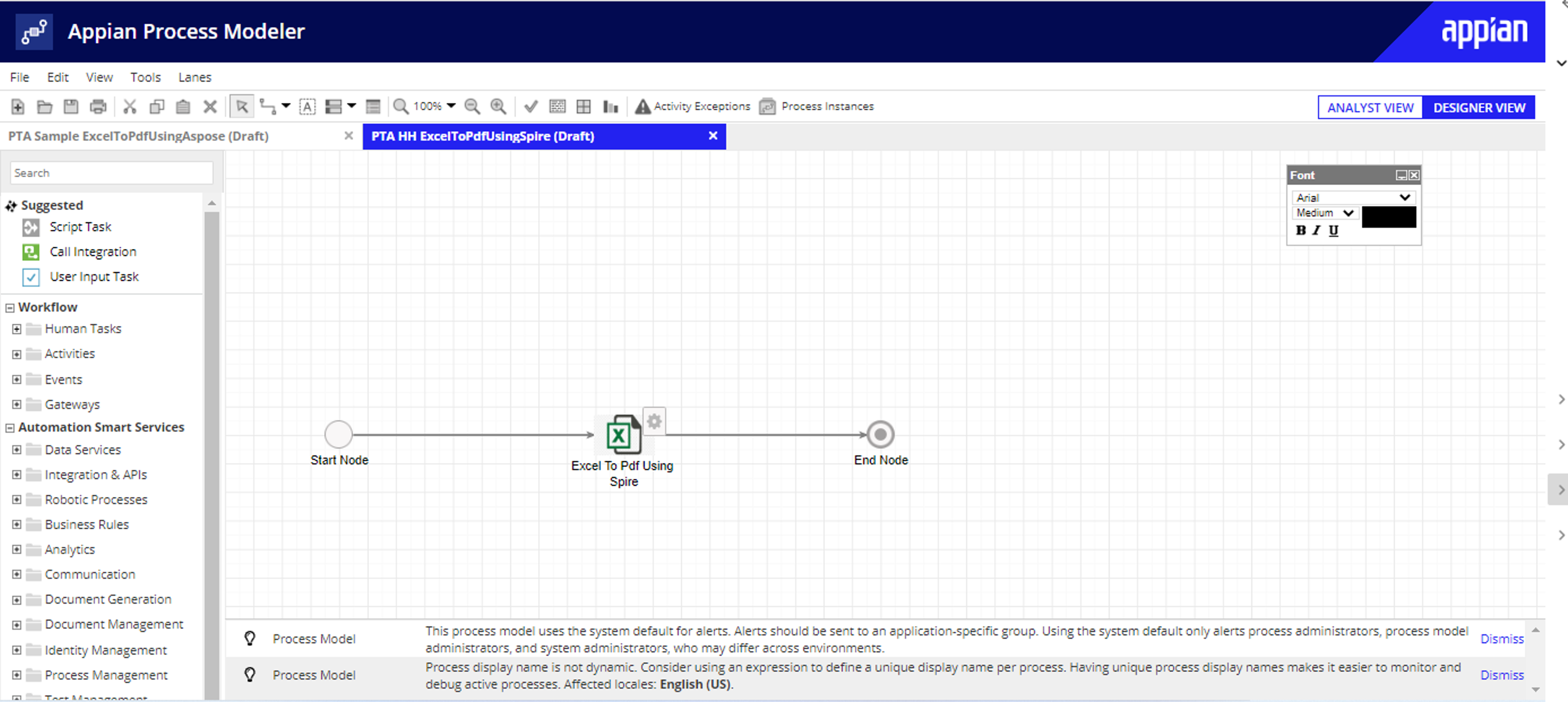The height and width of the screenshot is (702, 1568).
Task: Toggle Bold in the Font panel
Action: pyautogui.click(x=1301, y=230)
